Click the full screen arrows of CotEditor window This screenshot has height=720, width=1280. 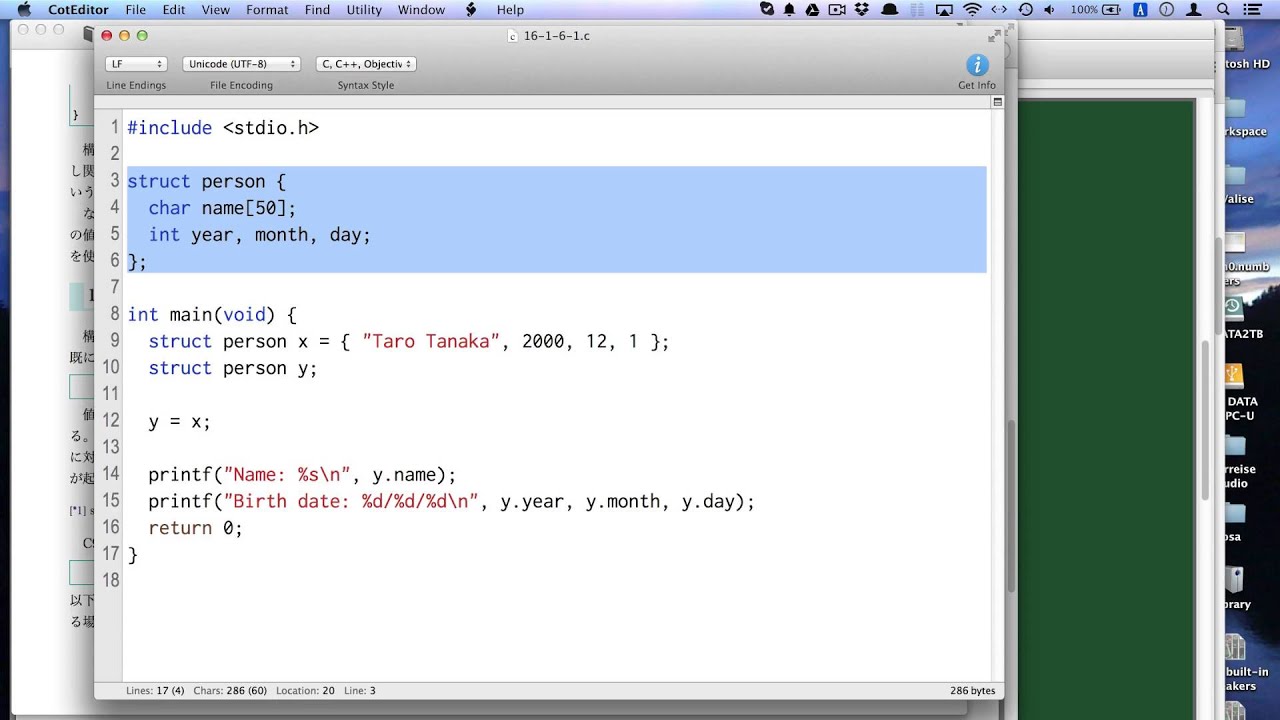click(994, 35)
